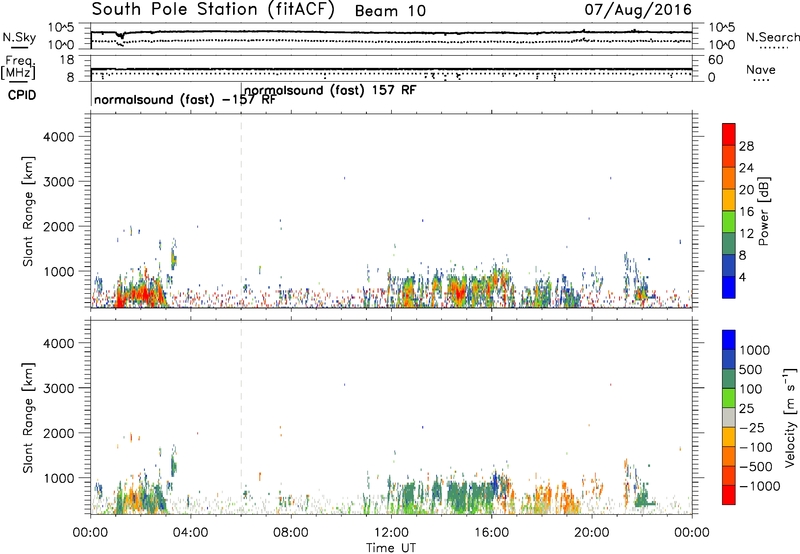Viewport: 800px width, 554px height.
Task: Click the South Pole Station (fitACF) title
Action: pos(213,10)
